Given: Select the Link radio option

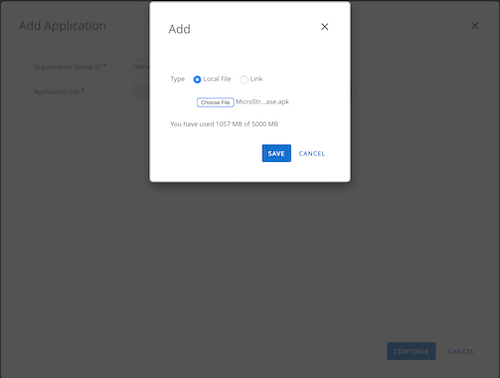Looking at the screenshot, I should pyautogui.click(x=244, y=79).
